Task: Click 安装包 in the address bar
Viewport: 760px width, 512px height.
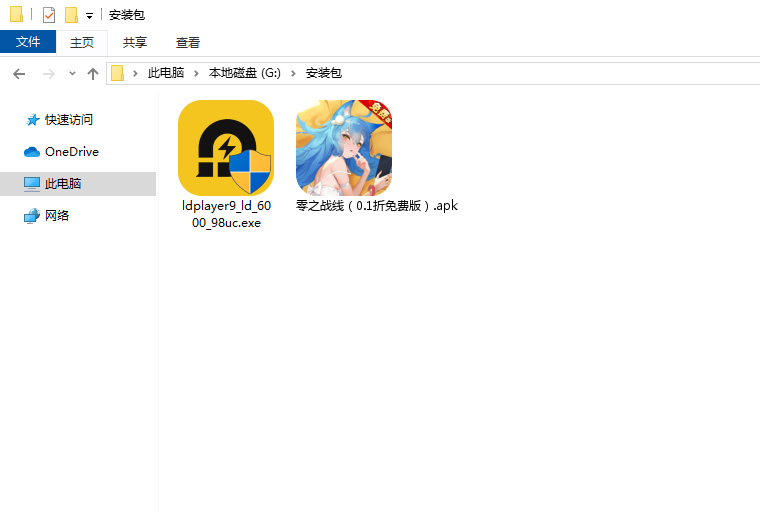Action: pyautogui.click(x=323, y=73)
